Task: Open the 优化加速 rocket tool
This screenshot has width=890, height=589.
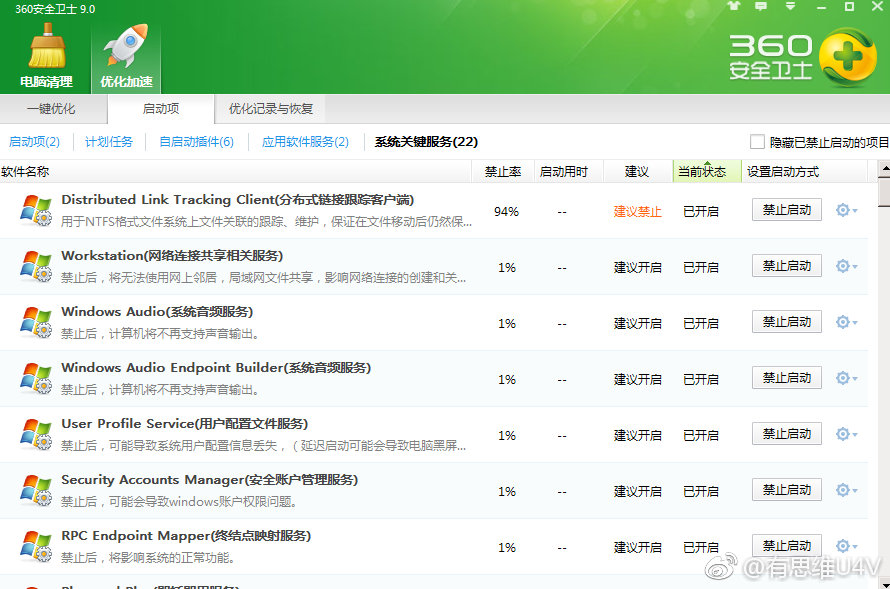Action: tap(126, 56)
